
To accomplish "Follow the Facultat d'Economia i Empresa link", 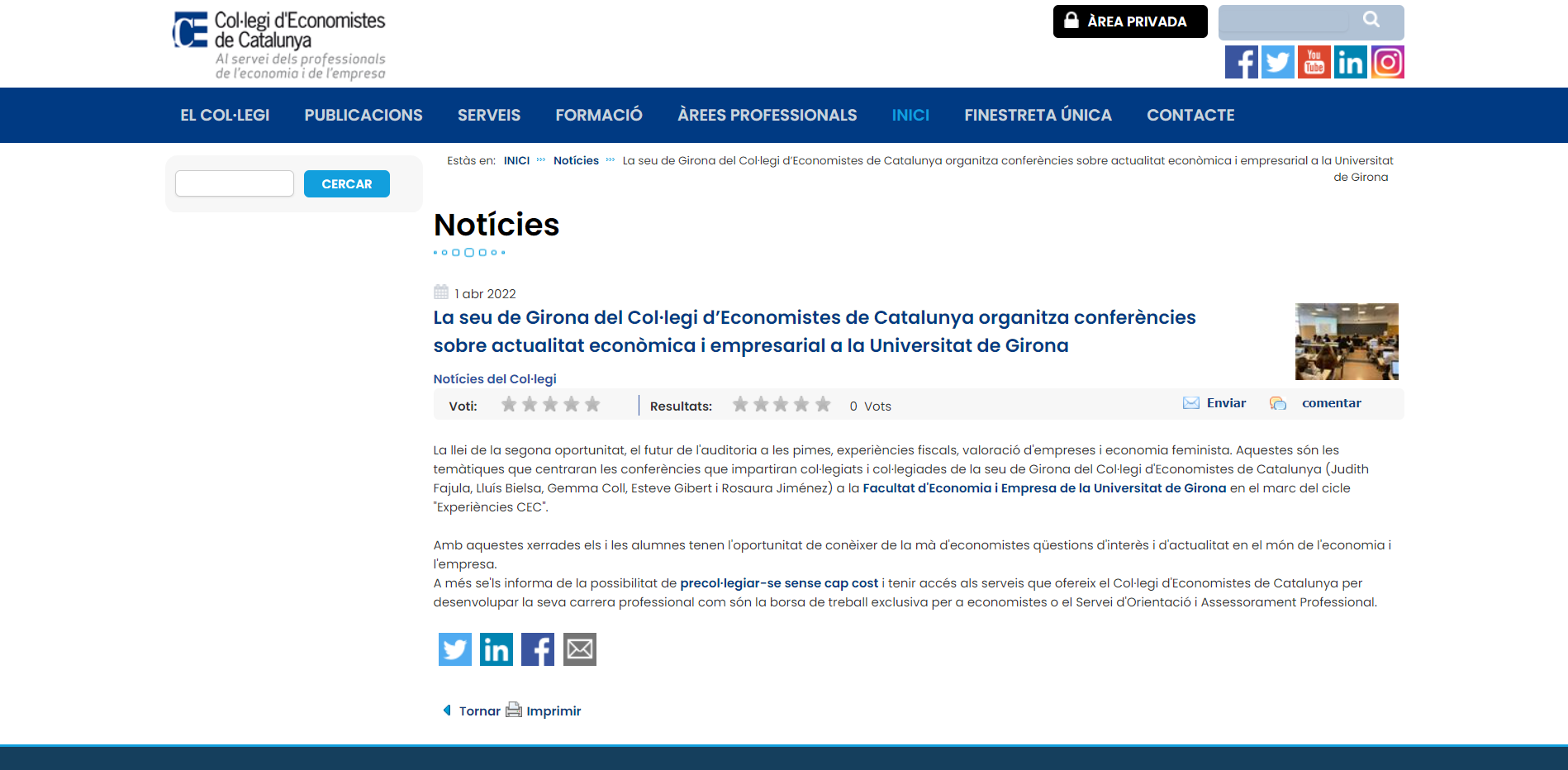I will [1044, 488].
